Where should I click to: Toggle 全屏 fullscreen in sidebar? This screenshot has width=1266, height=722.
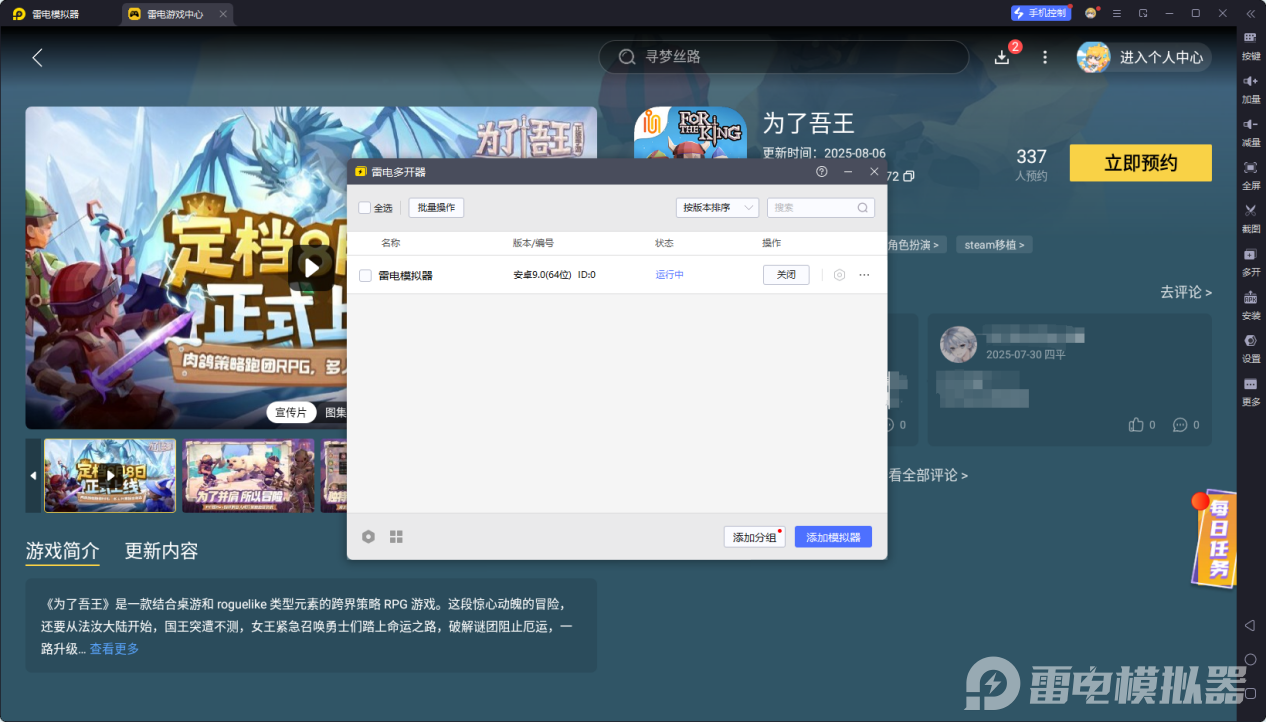click(x=1250, y=174)
